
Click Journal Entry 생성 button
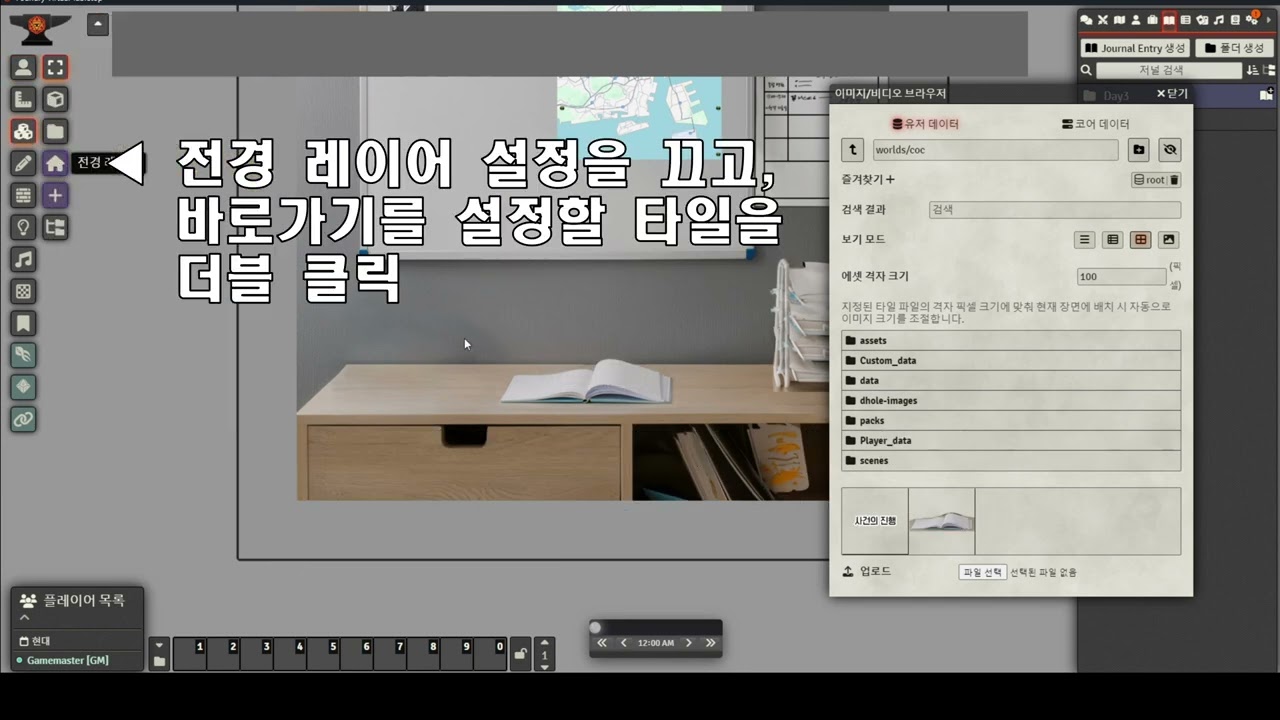pyautogui.click(x=1135, y=48)
